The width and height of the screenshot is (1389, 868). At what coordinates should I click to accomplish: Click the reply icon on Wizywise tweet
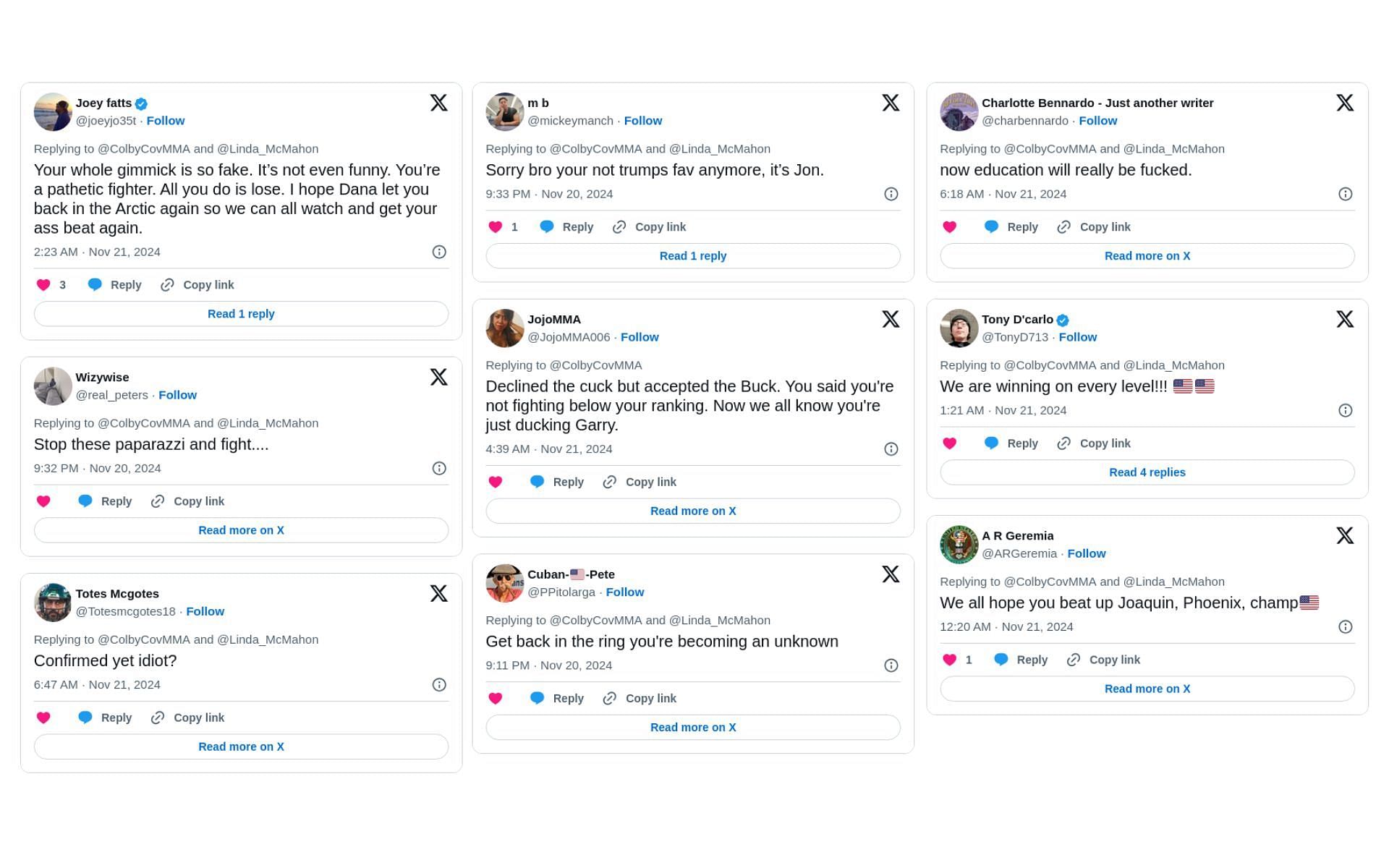[86, 500]
